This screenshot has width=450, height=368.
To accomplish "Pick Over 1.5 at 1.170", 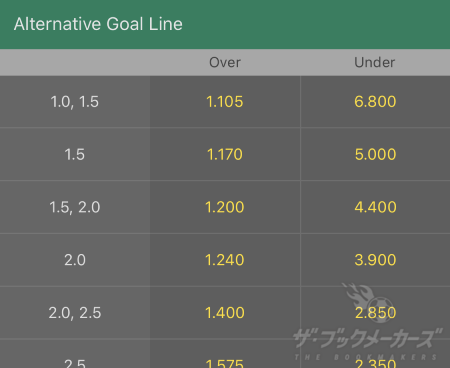I will (x=225, y=154).
